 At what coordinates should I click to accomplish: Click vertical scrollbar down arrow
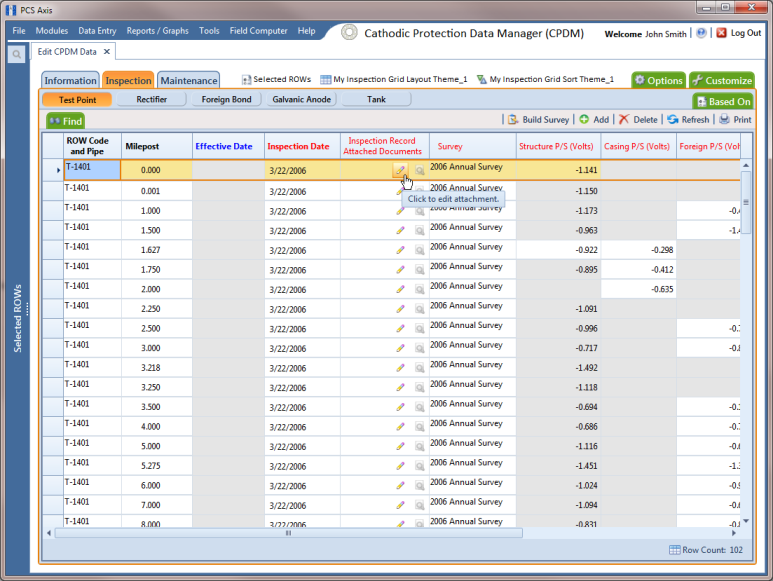[x=746, y=520]
